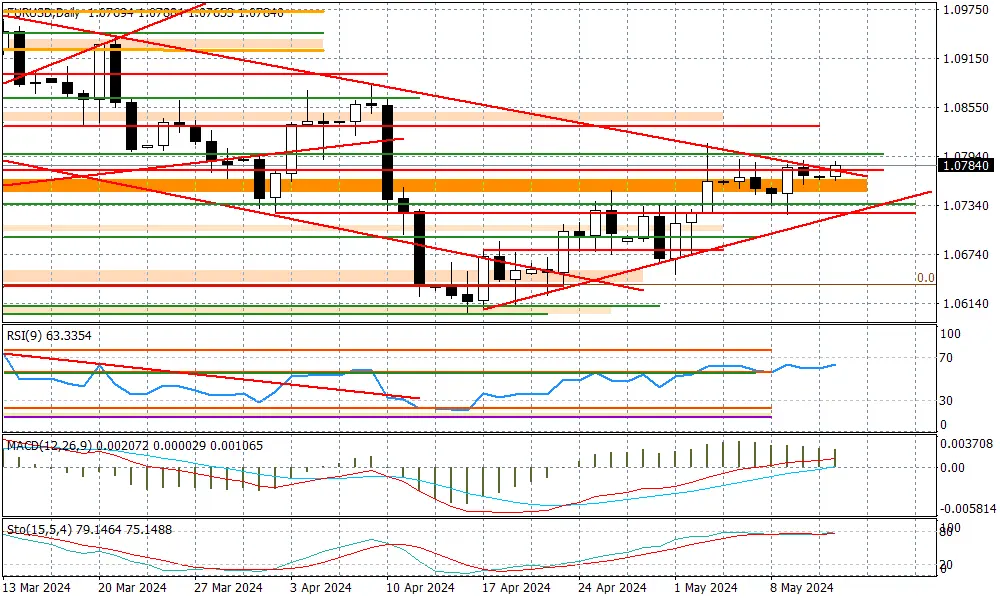The height and width of the screenshot is (600, 1000).
Task: Select price axis label 1.07340
Action: [x=966, y=205]
